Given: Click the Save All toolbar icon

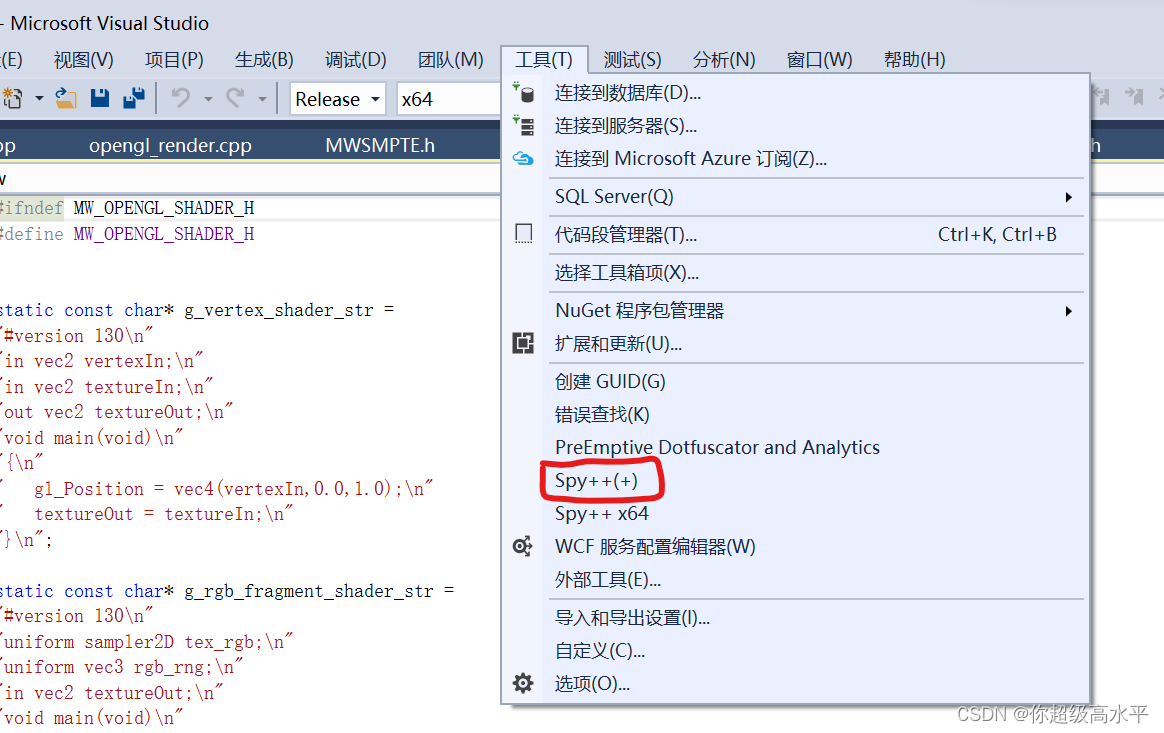Looking at the screenshot, I should point(134,98).
